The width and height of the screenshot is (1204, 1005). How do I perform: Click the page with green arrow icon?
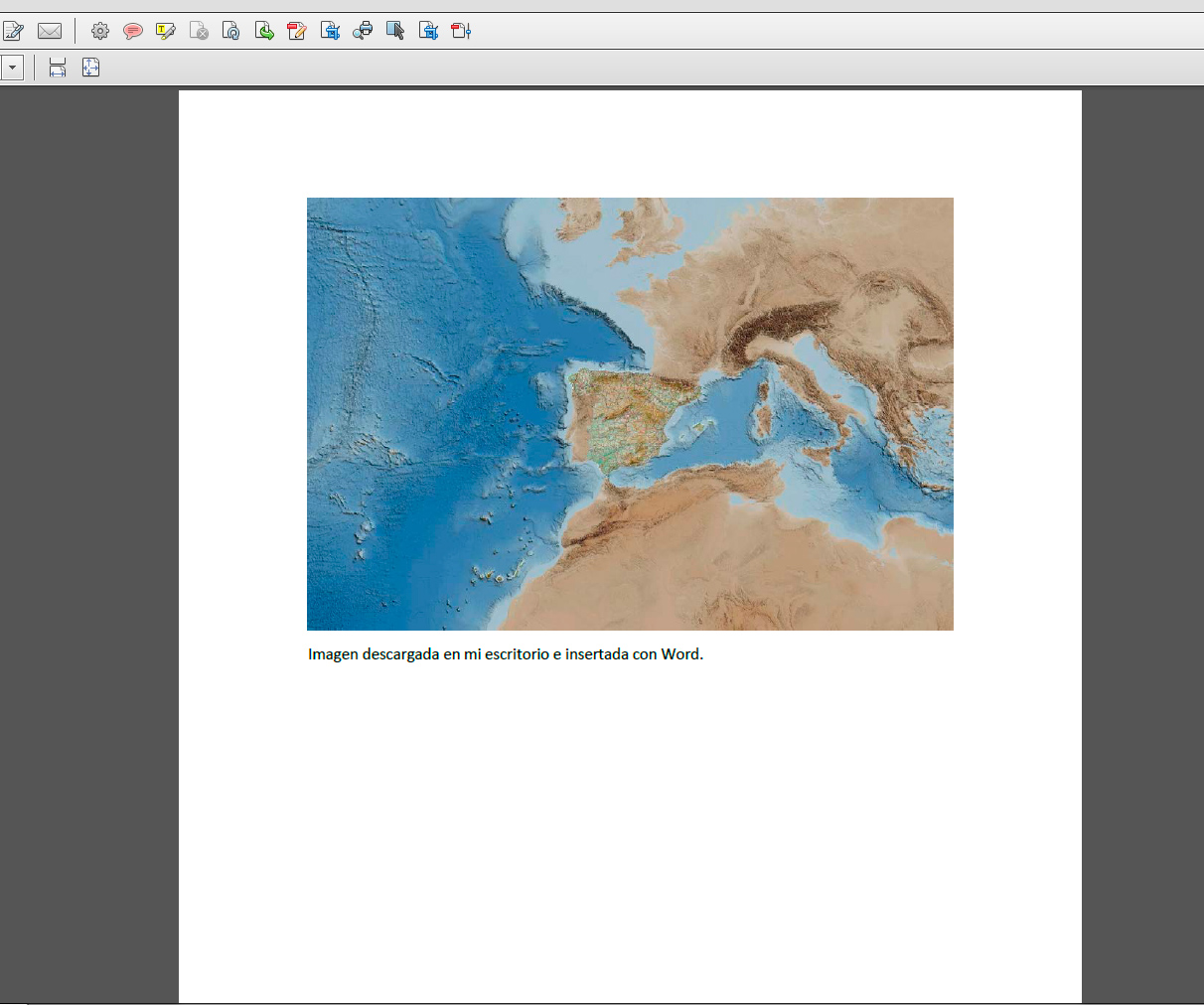click(264, 31)
